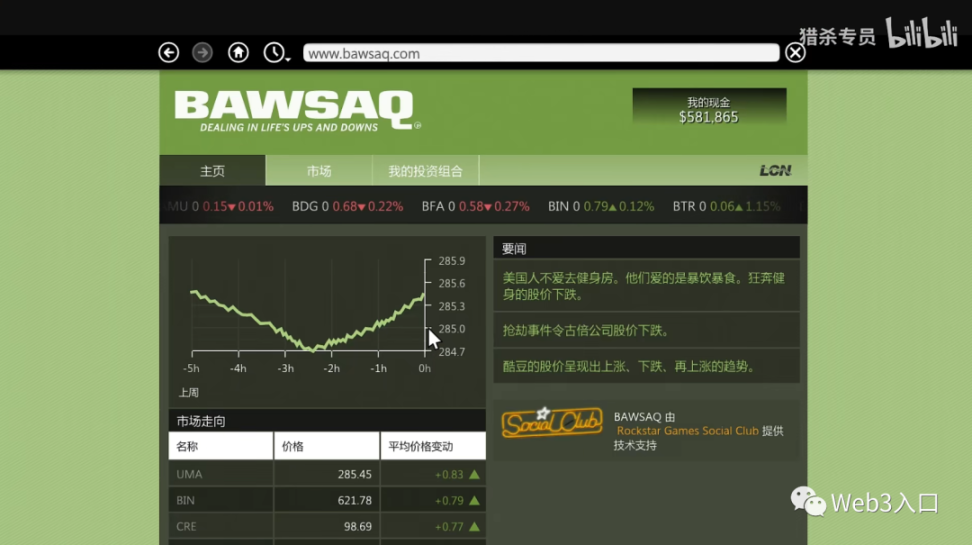
Task: Open news about 酷豆 stock trend
Action: click(647, 366)
